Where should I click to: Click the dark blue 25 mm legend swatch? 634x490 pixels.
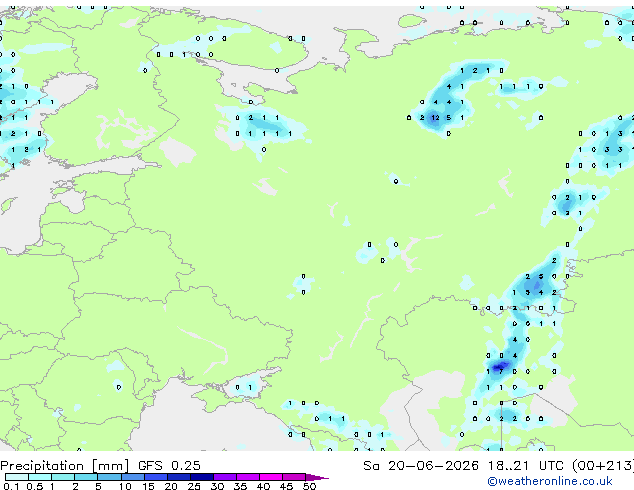click(x=202, y=477)
